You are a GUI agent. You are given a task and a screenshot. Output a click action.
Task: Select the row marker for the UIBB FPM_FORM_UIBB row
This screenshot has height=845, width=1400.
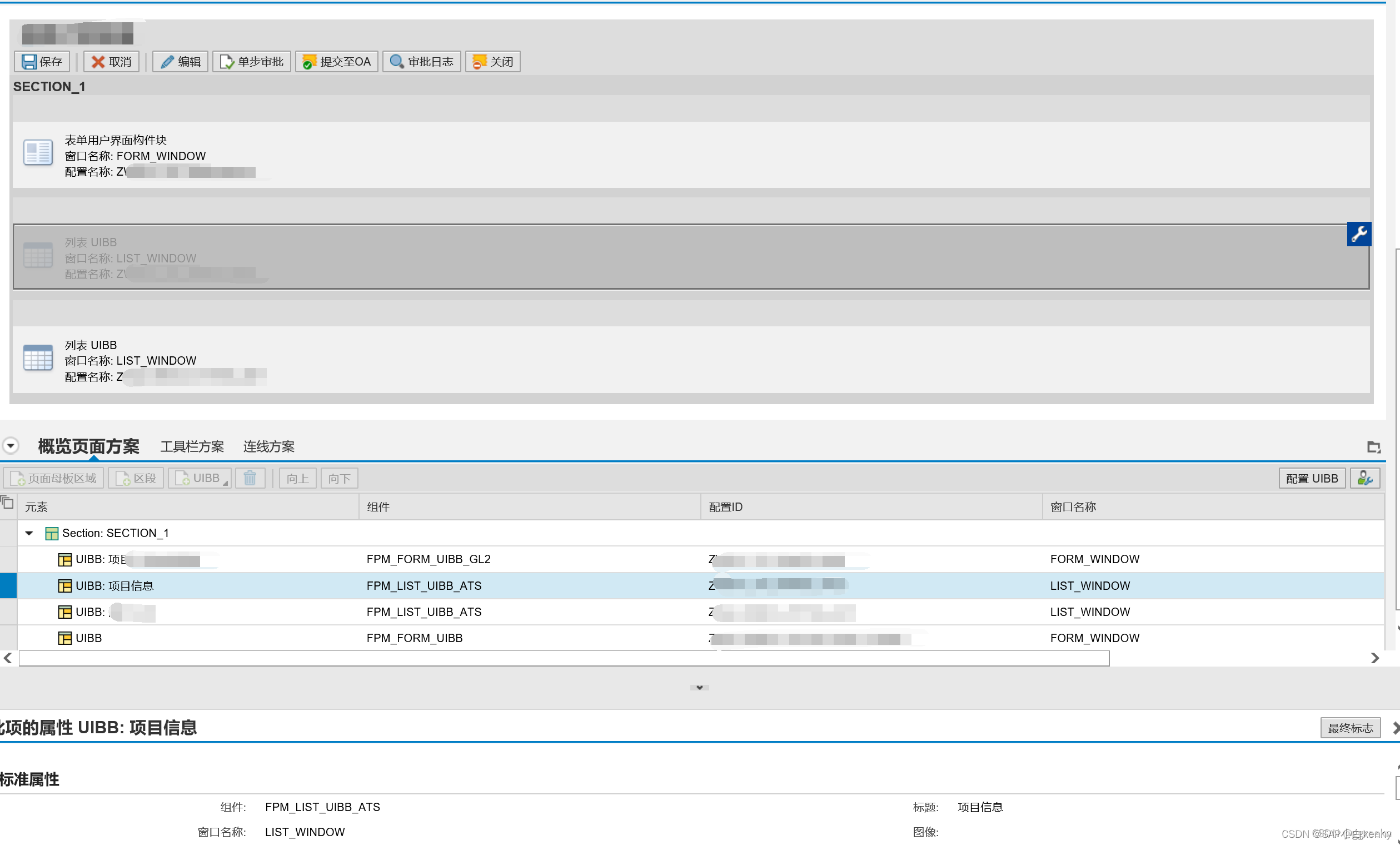(8, 638)
